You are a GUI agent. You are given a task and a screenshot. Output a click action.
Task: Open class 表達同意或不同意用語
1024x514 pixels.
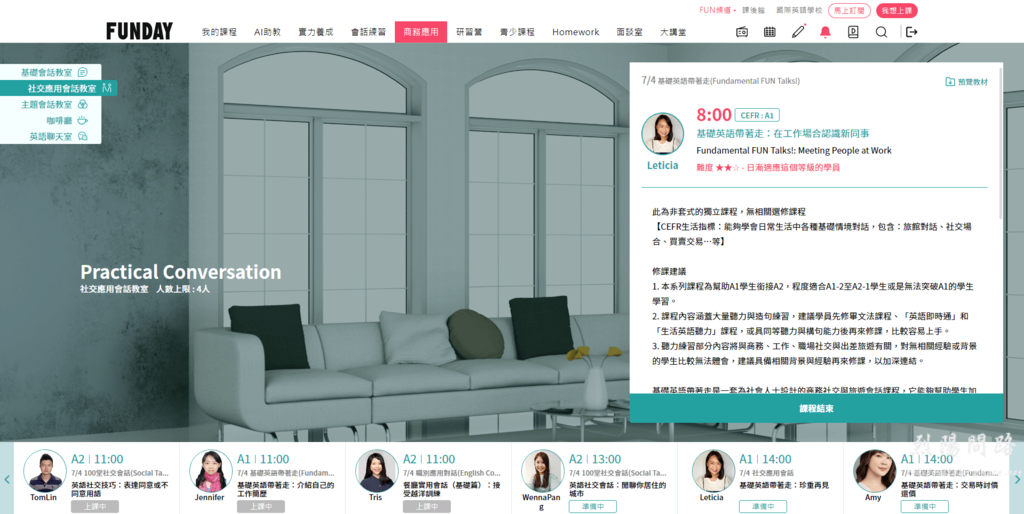tap(120, 489)
